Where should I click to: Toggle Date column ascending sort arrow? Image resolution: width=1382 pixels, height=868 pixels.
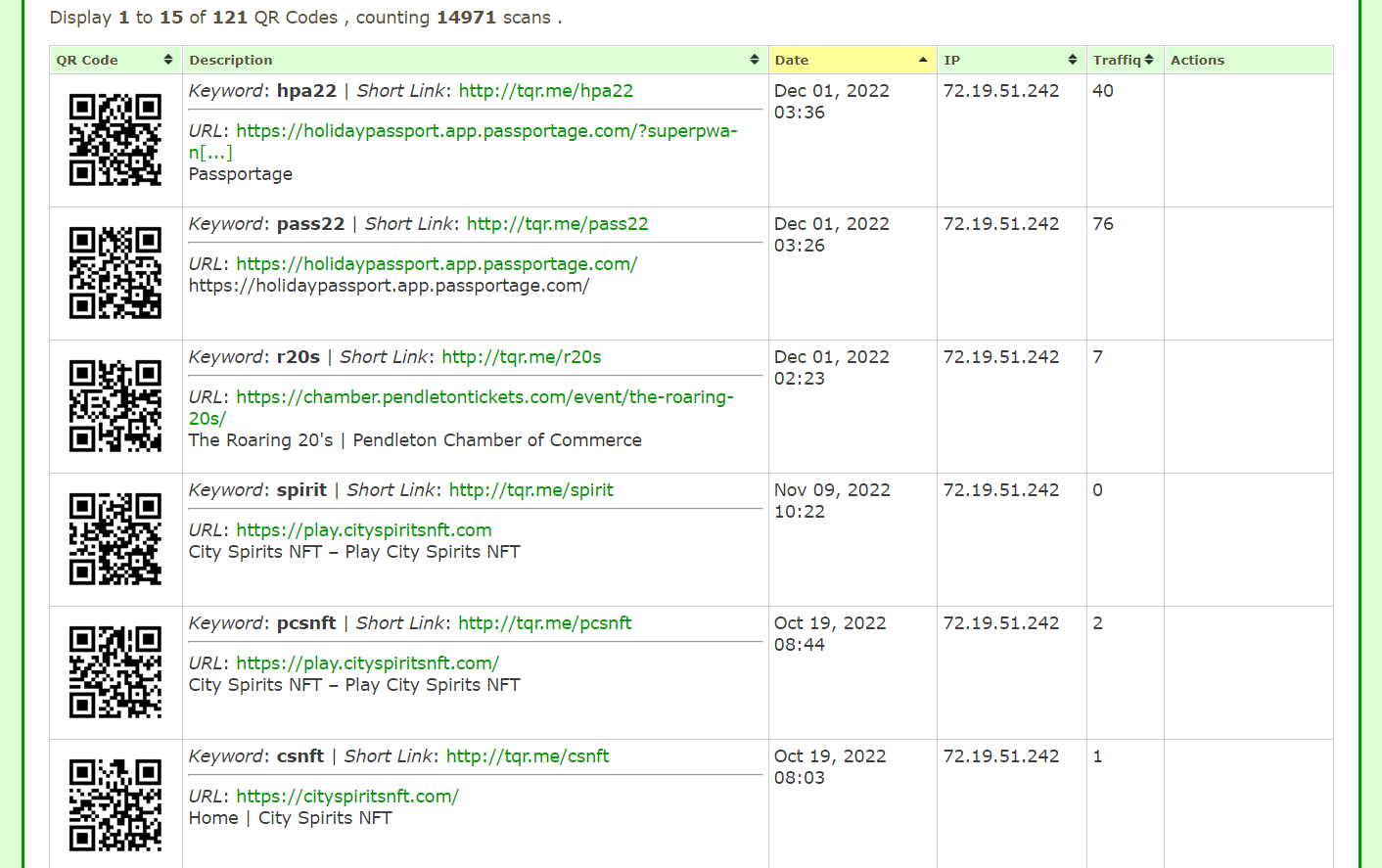[923, 60]
